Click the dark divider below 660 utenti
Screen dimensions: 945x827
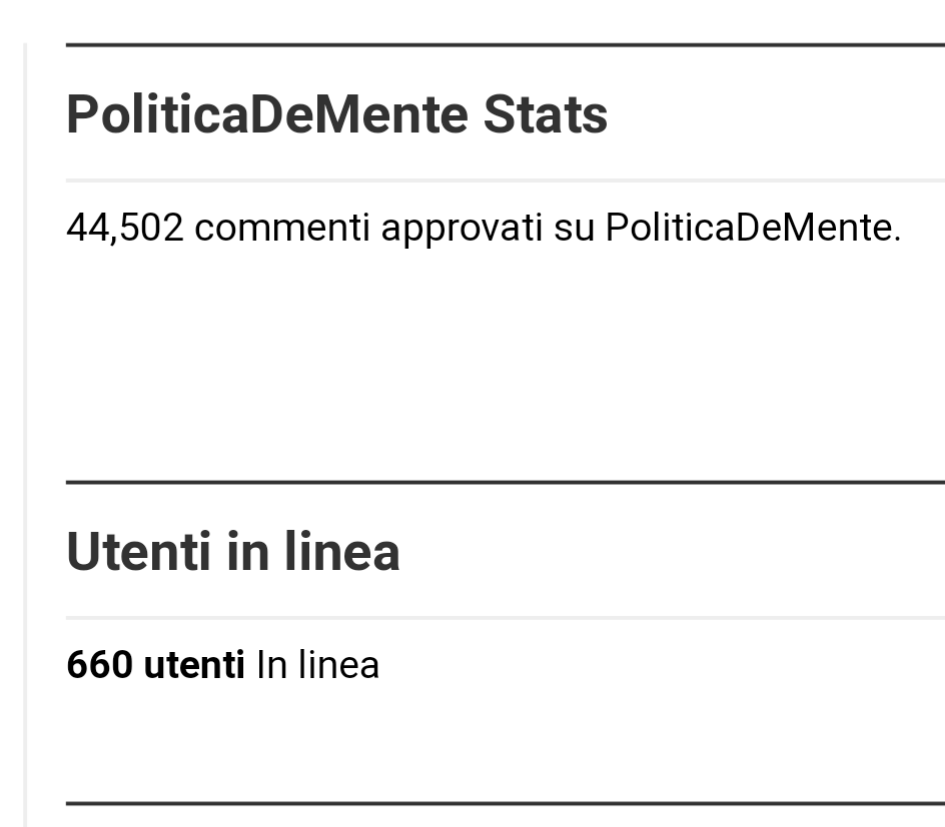[x=505, y=803]
